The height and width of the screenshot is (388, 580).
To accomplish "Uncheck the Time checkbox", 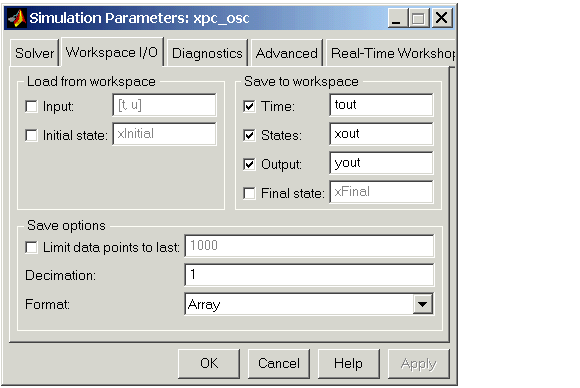I will 249,107.
